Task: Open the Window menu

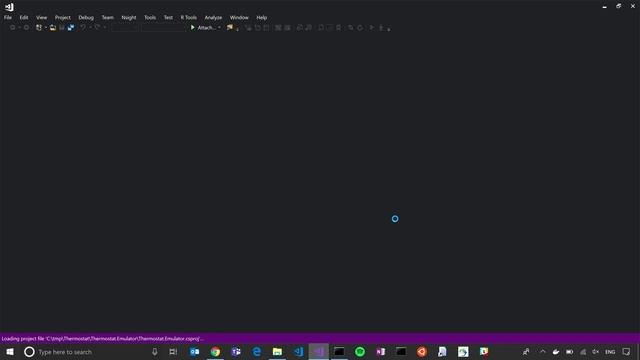Action: (239, 18)
